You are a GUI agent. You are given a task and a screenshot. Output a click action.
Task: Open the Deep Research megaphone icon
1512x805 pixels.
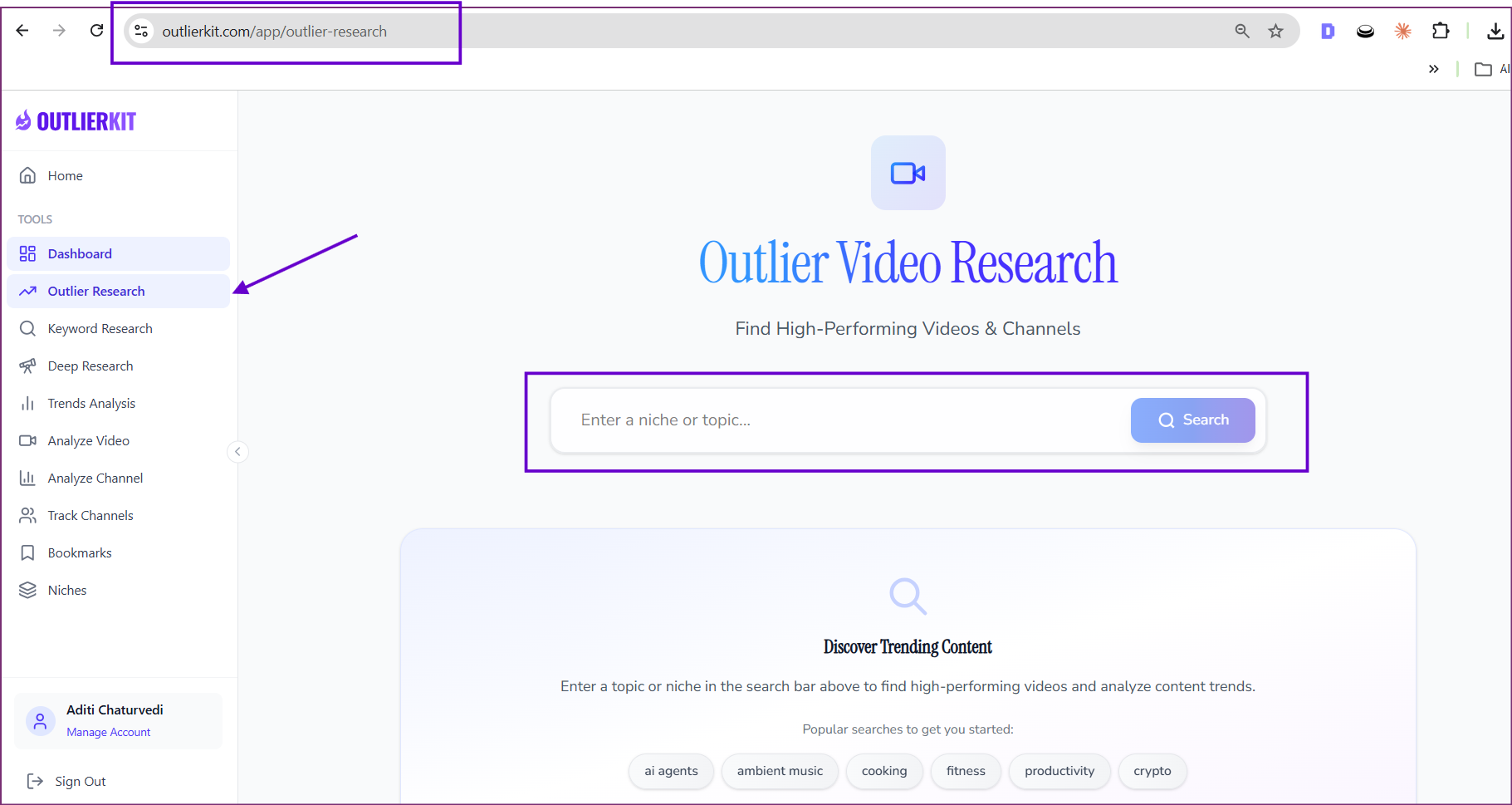point(28,366)
